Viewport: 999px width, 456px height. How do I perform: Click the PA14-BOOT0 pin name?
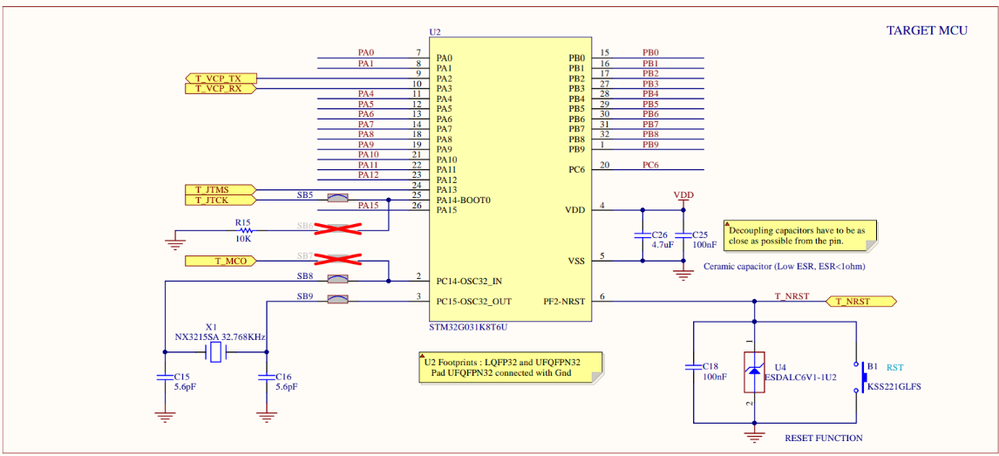click(x=464, y=200)
